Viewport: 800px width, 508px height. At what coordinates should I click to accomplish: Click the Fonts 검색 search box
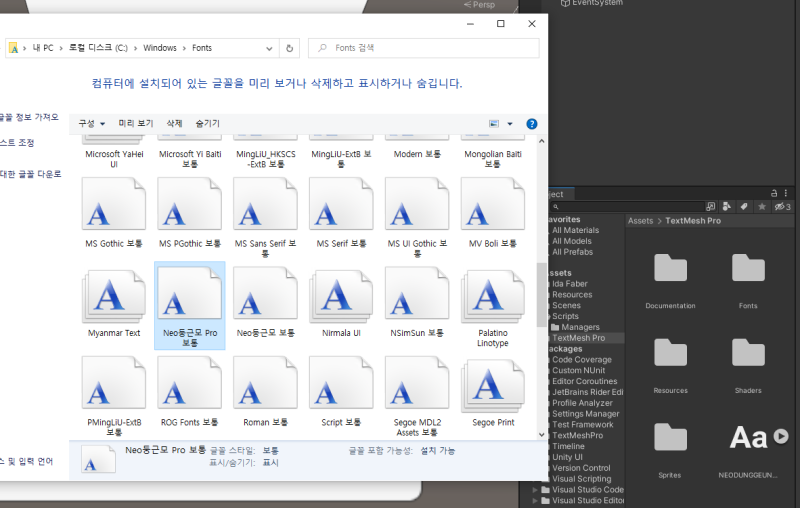[x=423, y=48]
